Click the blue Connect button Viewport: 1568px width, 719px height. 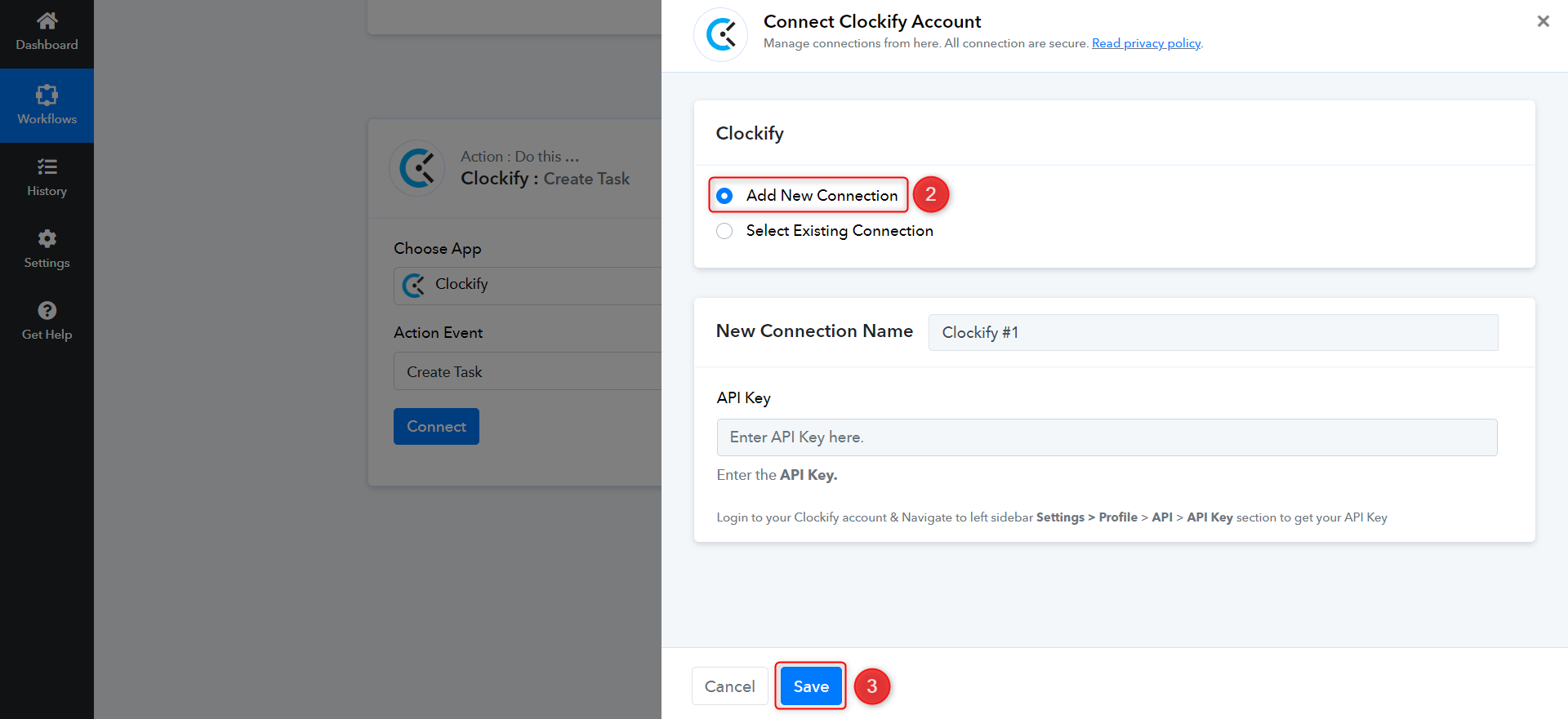[x=436, y=426]
